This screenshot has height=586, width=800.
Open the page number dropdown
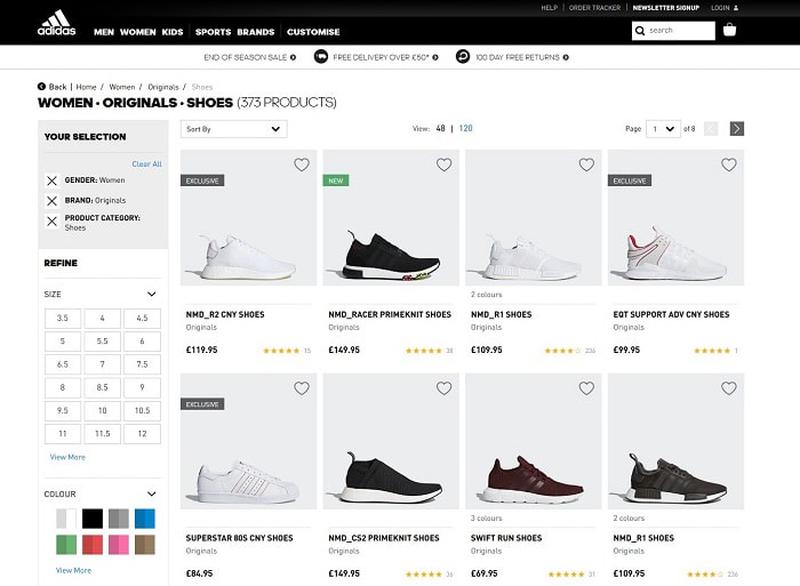[663, 129]
